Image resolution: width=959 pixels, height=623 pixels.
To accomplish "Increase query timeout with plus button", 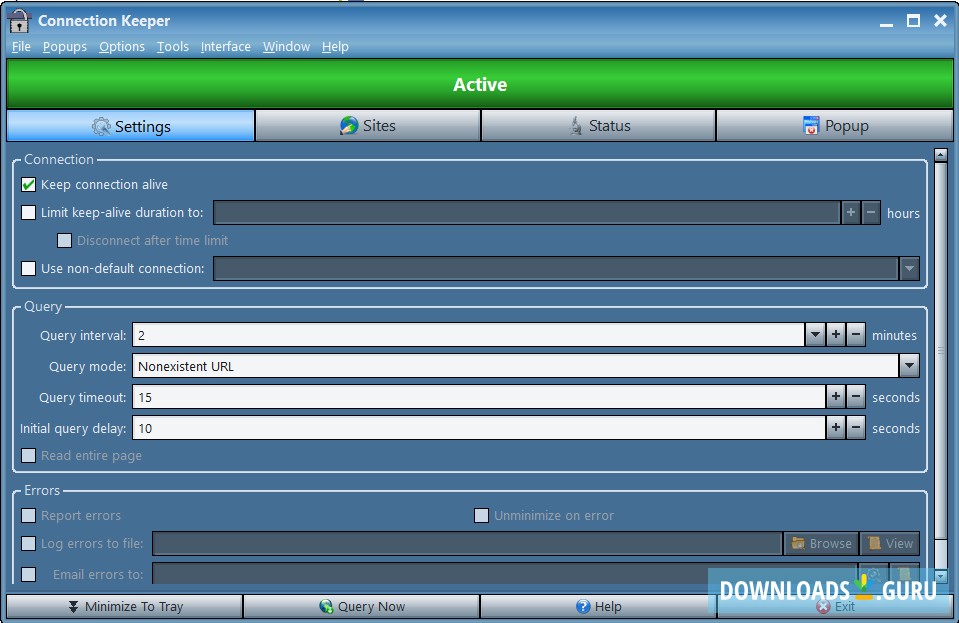I will [x=835, y=397].
